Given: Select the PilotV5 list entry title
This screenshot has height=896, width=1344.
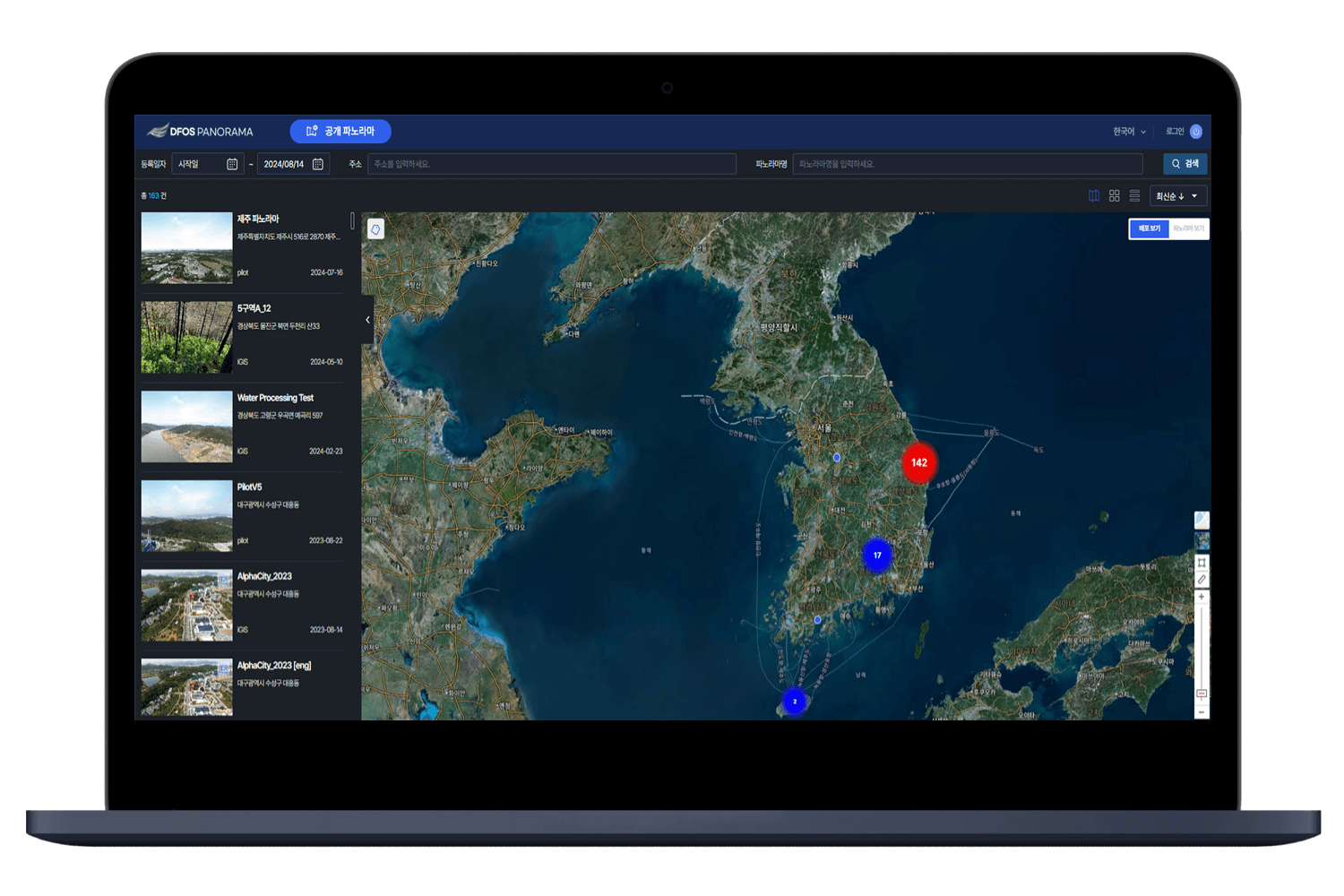Looking at the screenshot, I should coord(249,487).
